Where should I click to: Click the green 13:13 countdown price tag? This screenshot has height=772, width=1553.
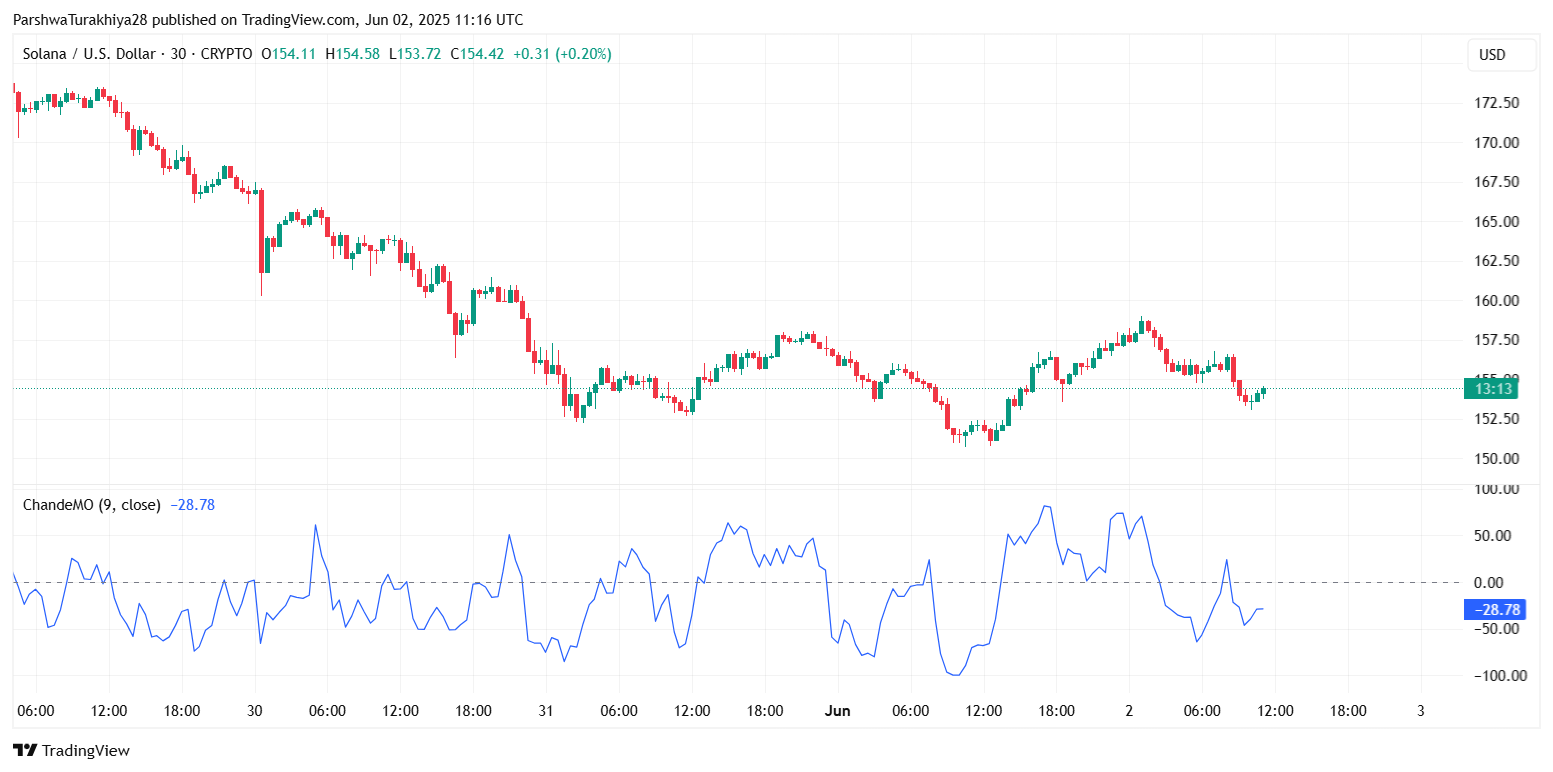(1493, 388)
